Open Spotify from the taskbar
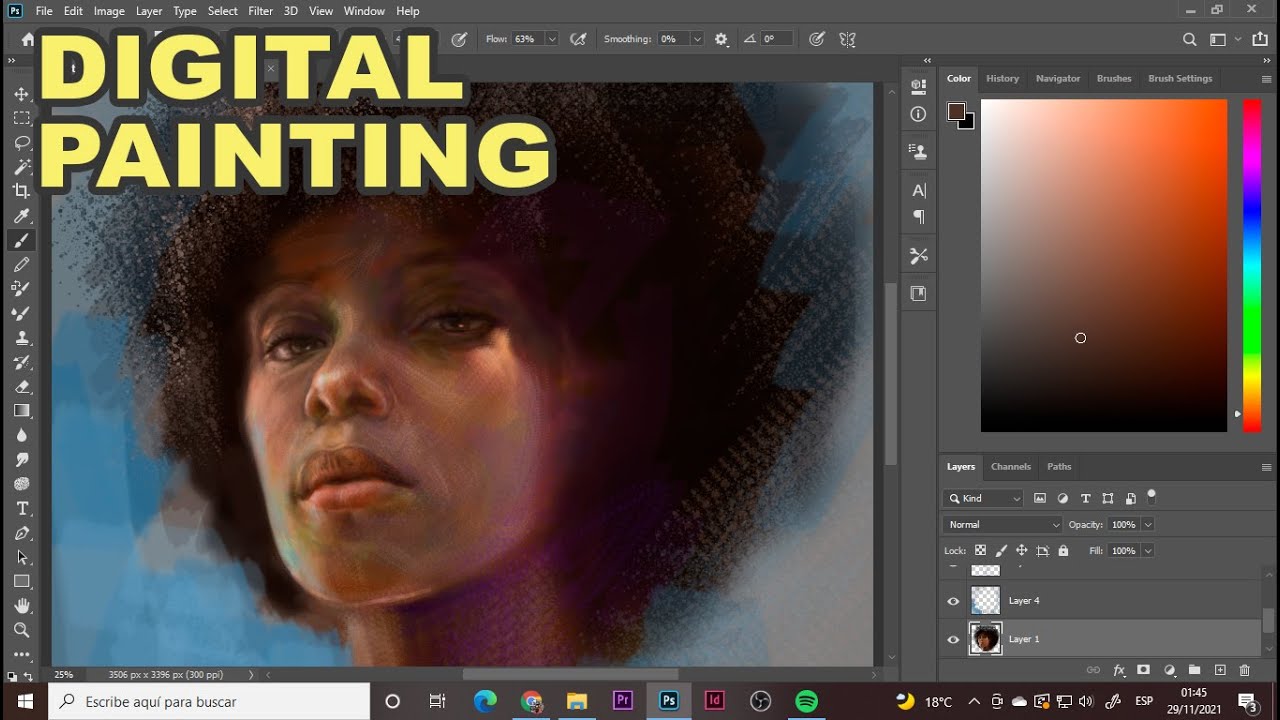 click(x=806, y=701)
